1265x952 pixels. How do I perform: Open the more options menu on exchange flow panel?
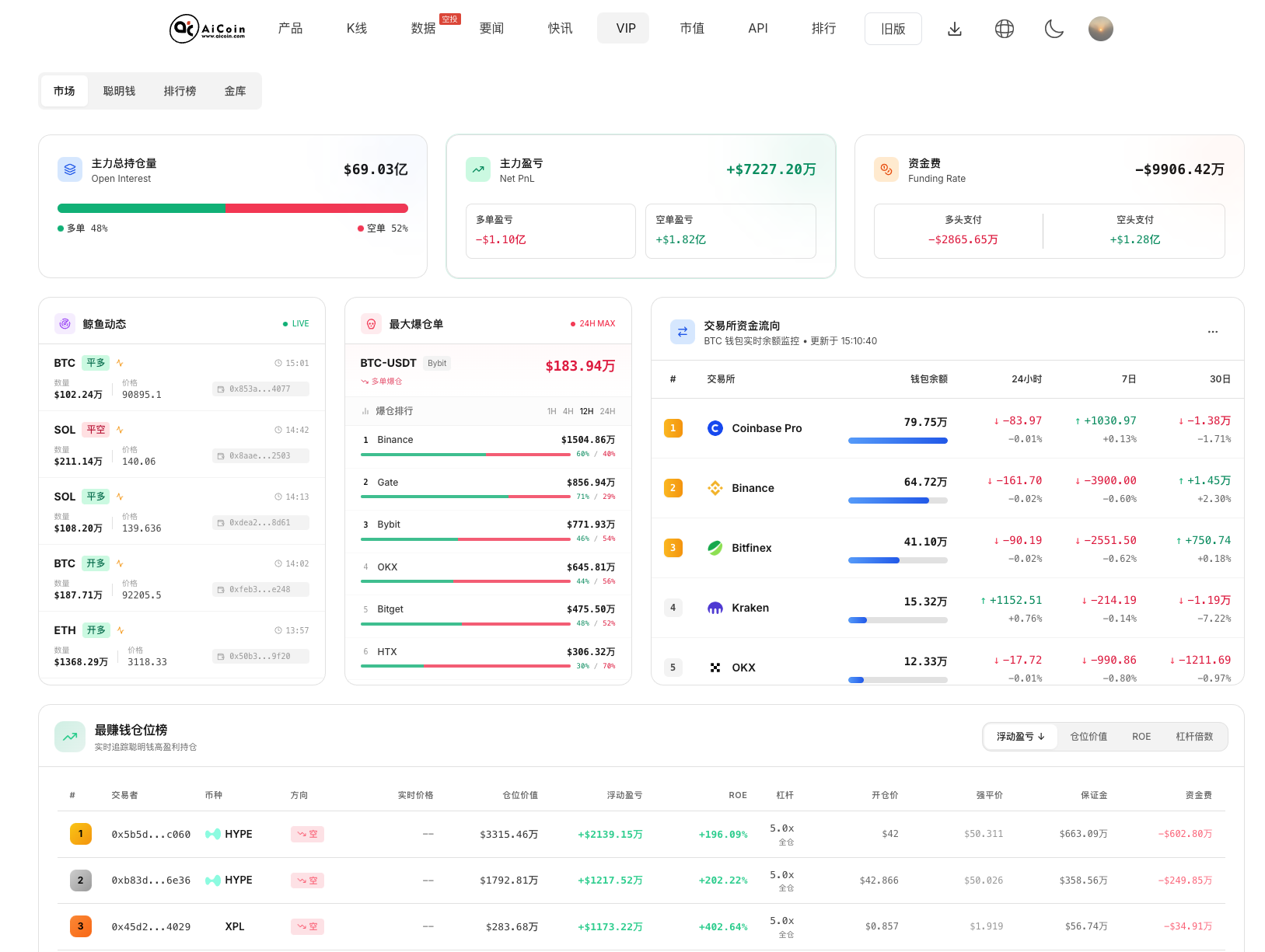[1212, 331]
